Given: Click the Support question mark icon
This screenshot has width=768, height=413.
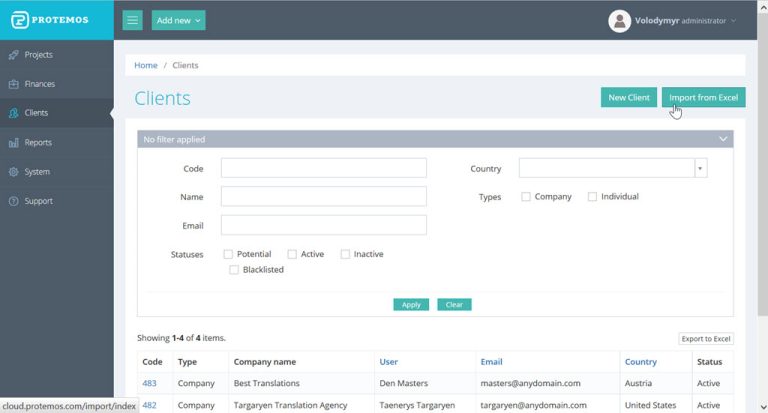Looking at the screenshot, I should [x=14, y=201].
